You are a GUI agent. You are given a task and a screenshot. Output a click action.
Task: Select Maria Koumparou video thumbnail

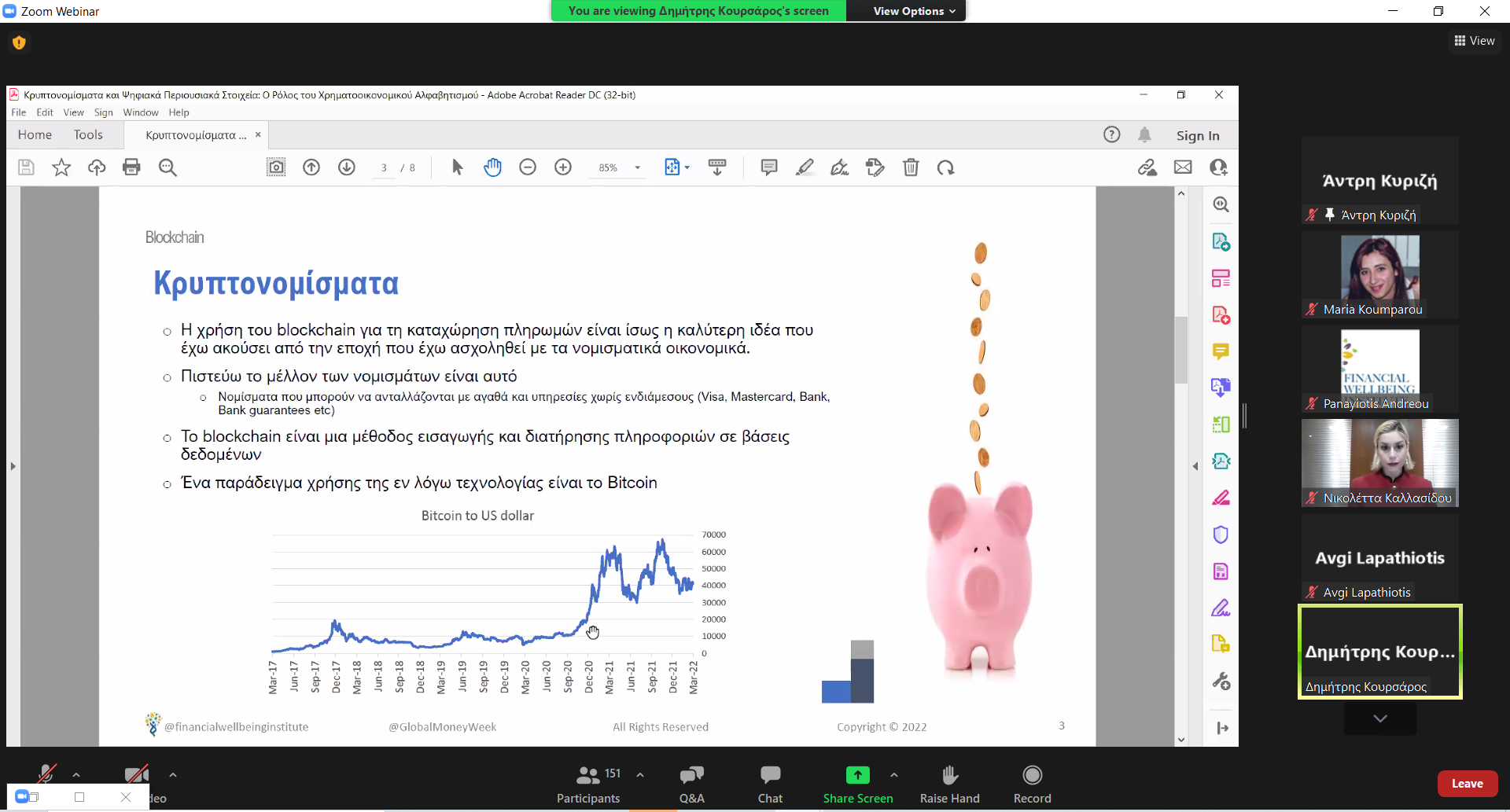(1380, 274)
